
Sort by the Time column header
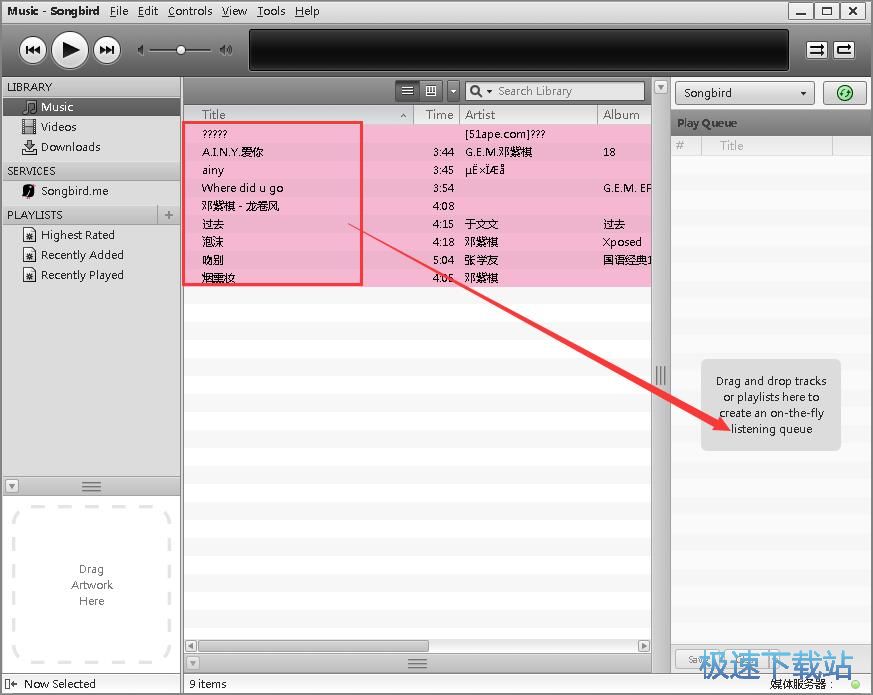point(437,115)
